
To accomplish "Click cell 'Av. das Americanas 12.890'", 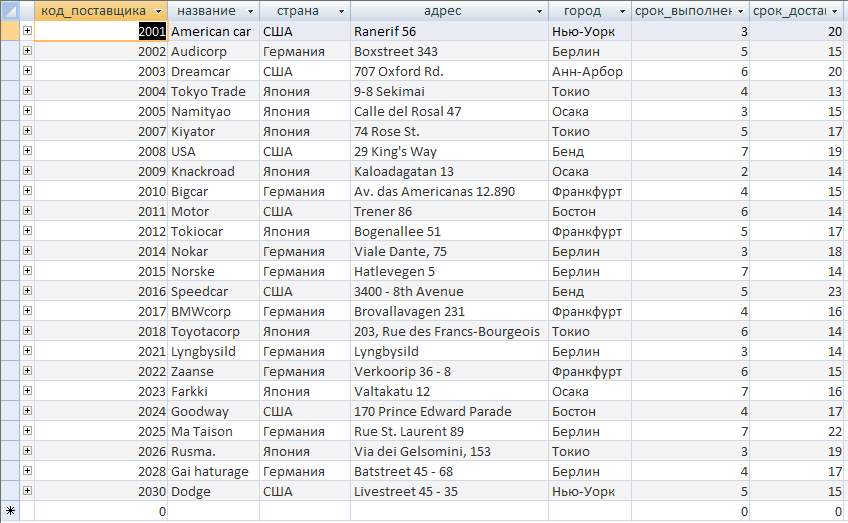I will click(x=449, y=191).
